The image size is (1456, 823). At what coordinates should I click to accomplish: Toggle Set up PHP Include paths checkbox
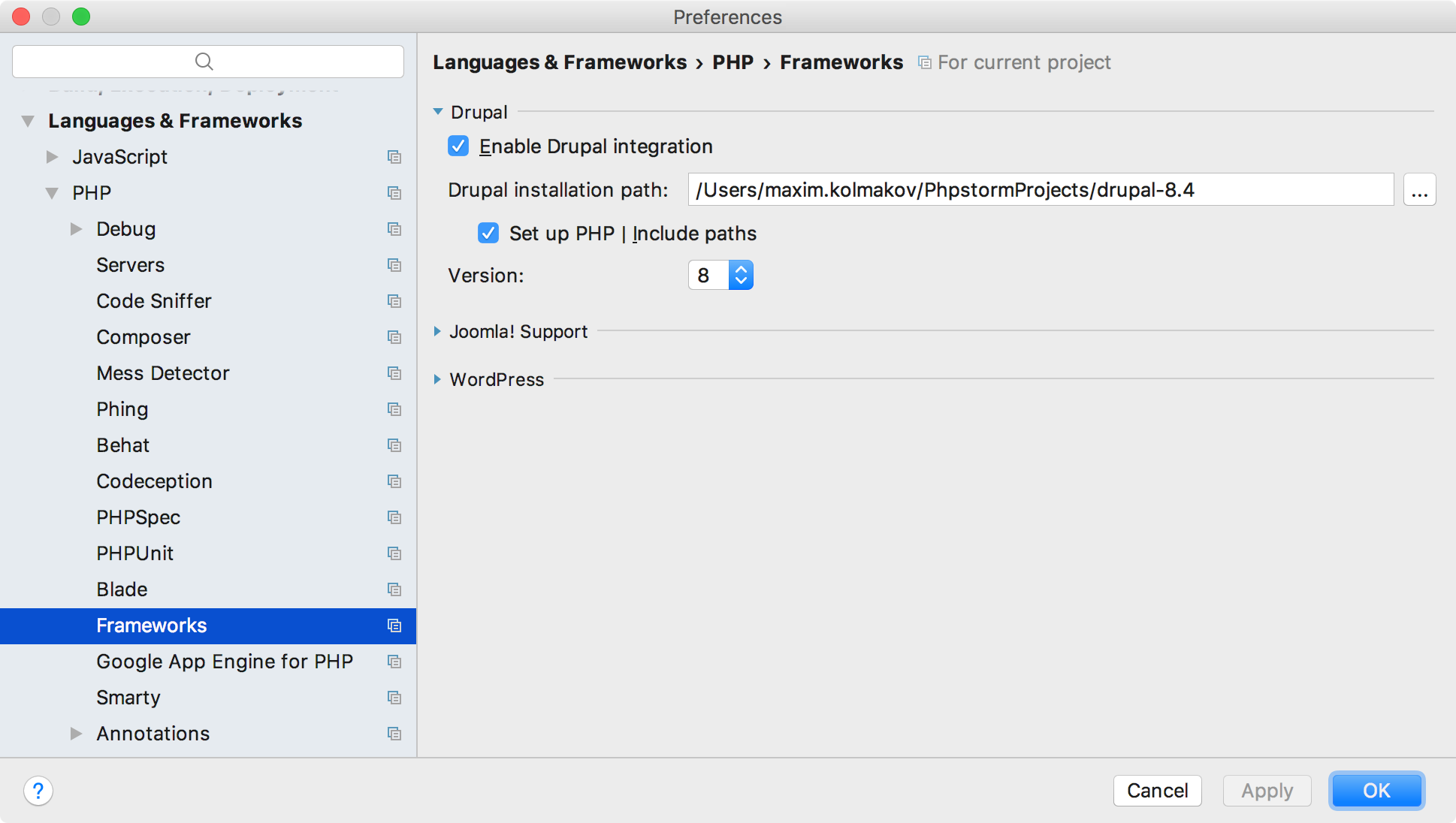pyautogui.click(x=488, y=233)
